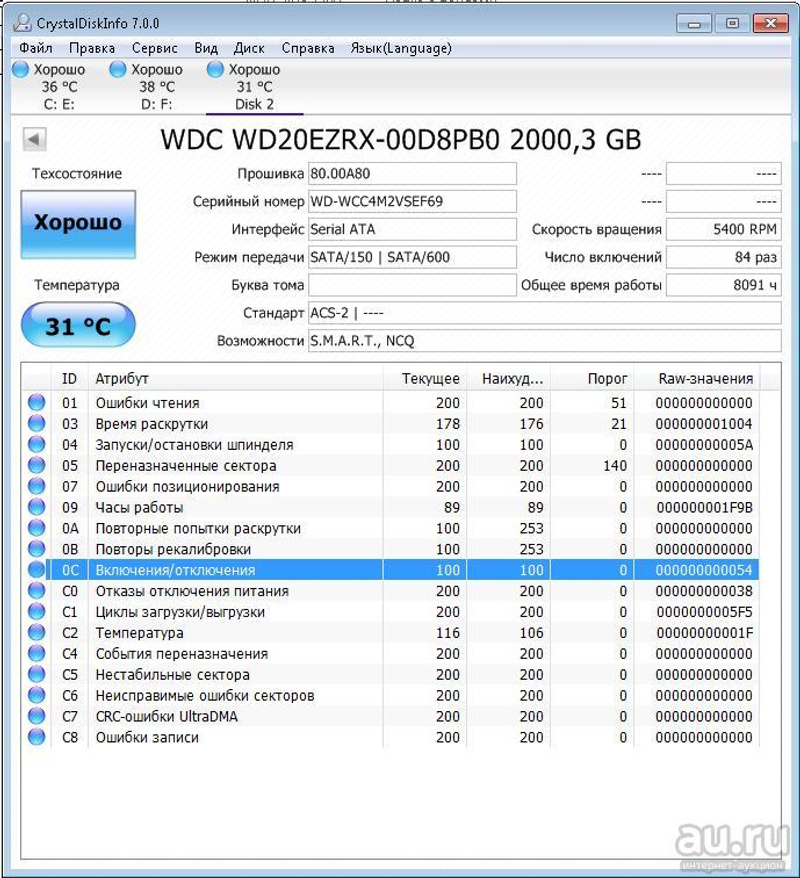
Task: Click status orb of Неисправимые ошибки секторов row
Action: [37, 695]
